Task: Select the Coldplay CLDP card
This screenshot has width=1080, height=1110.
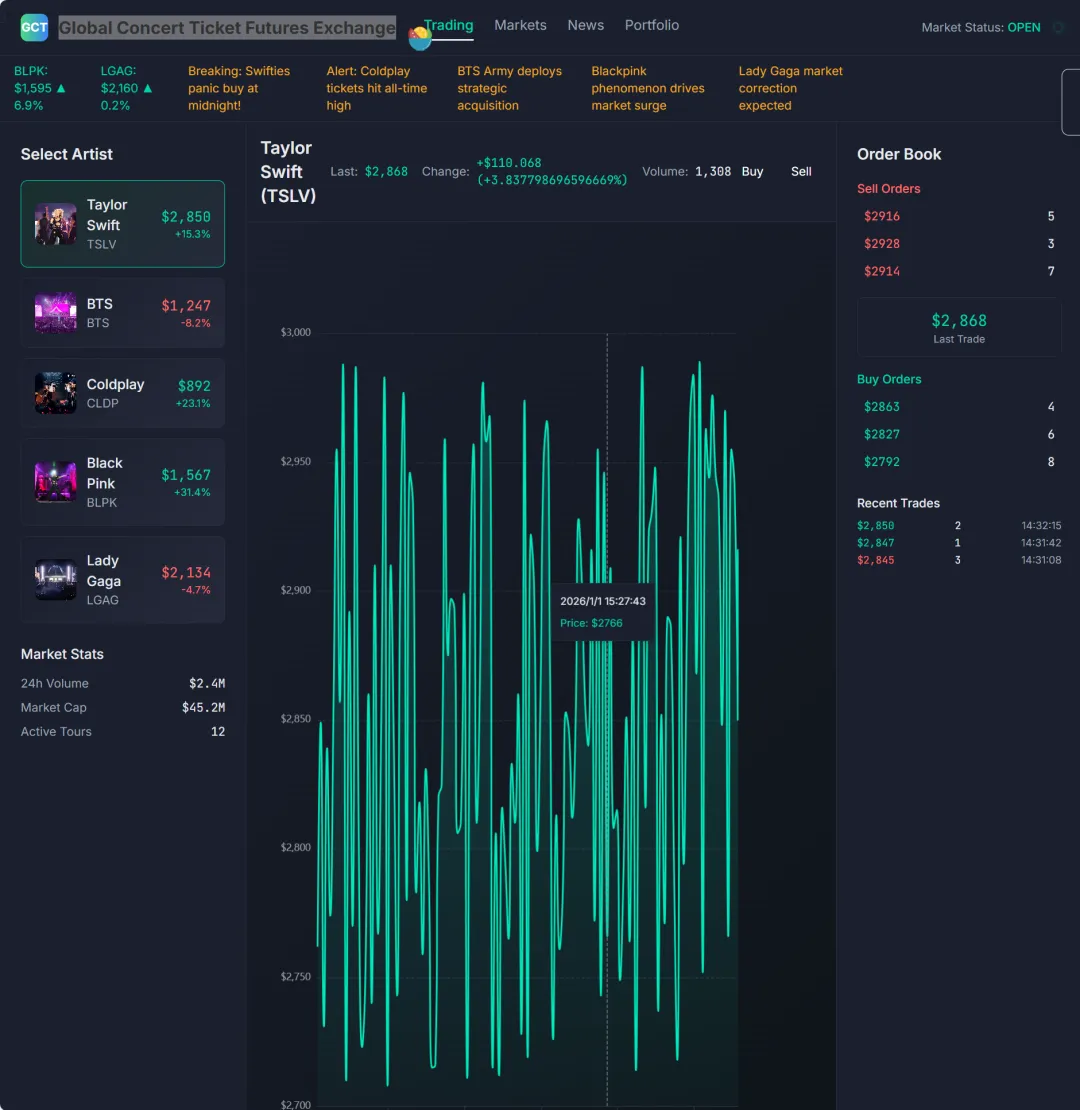Action: (x=122, y=393)
